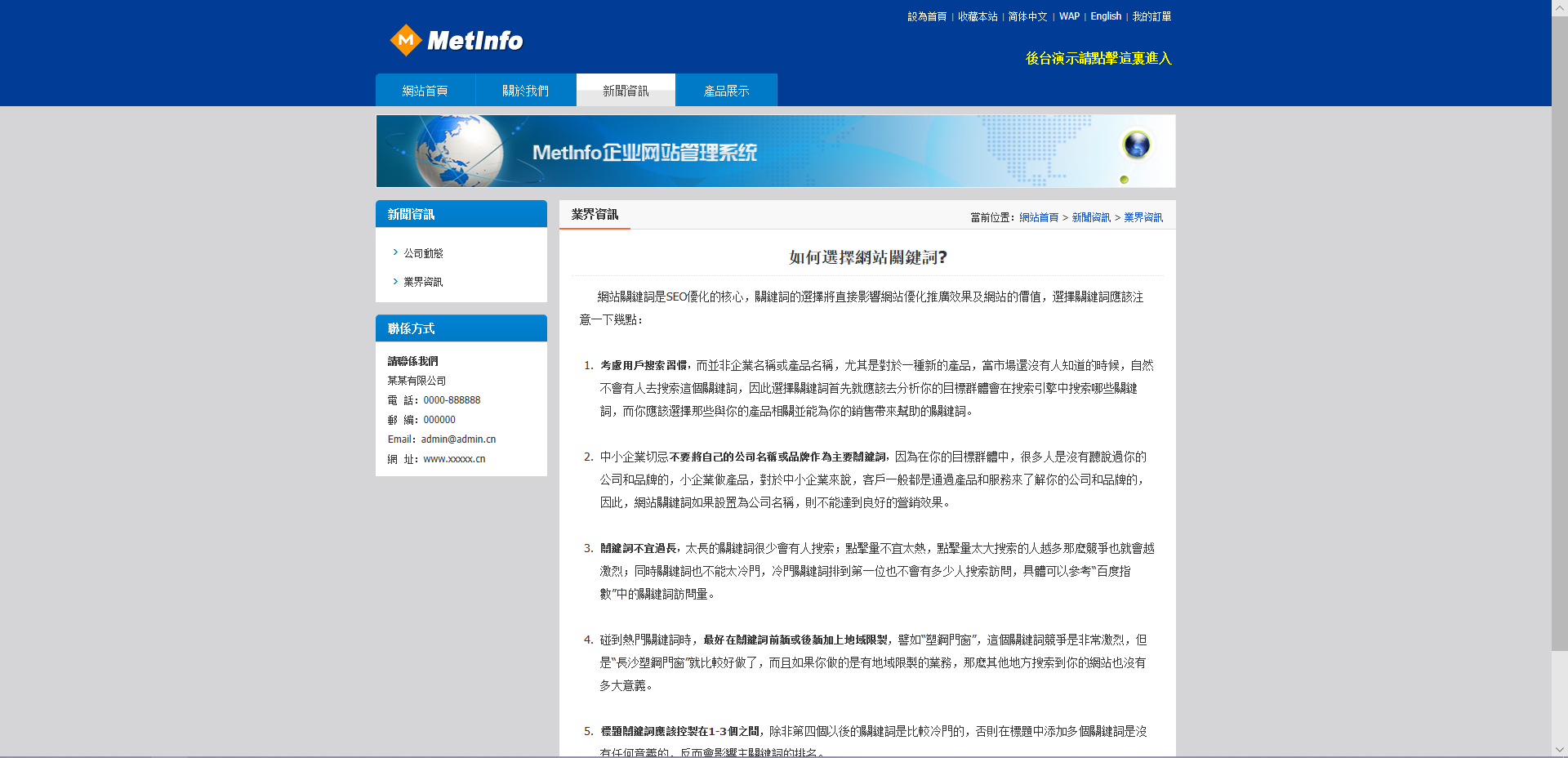Click the MetInfo logo icon
This screenshot has width=1568, height=758.
(x=406, y=40)
